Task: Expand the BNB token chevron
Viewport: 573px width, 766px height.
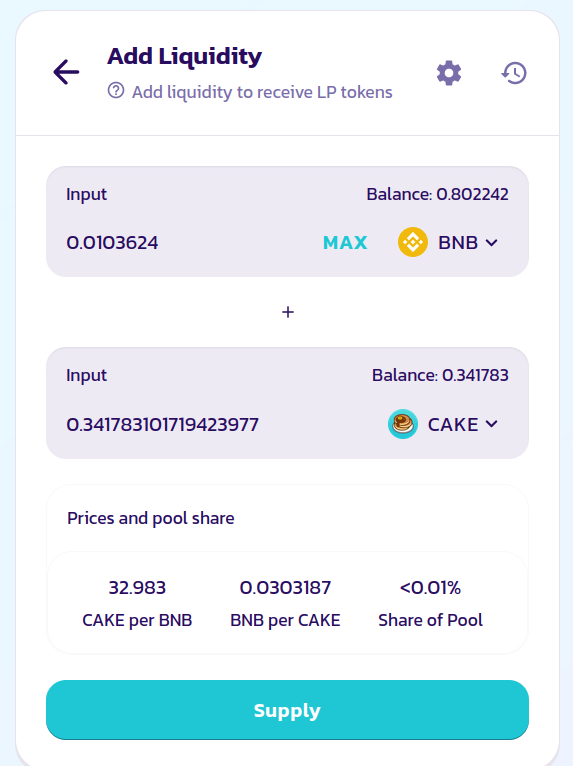Action: [491, 243]
